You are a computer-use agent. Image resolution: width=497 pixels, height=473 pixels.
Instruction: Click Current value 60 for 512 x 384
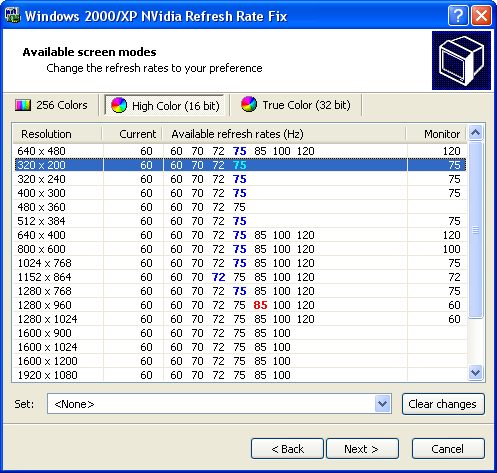pyautogui.click(x=146, y=221)
